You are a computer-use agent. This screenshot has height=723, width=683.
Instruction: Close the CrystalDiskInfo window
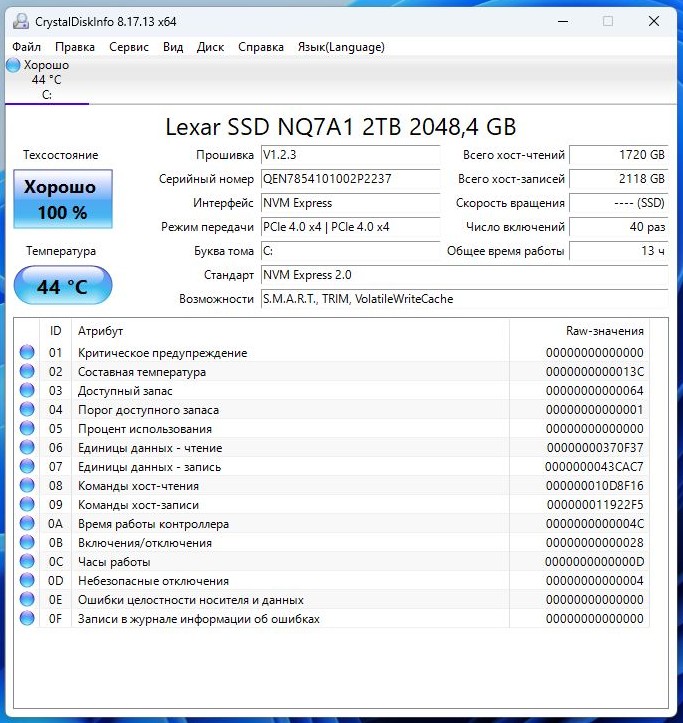[653, 21]
